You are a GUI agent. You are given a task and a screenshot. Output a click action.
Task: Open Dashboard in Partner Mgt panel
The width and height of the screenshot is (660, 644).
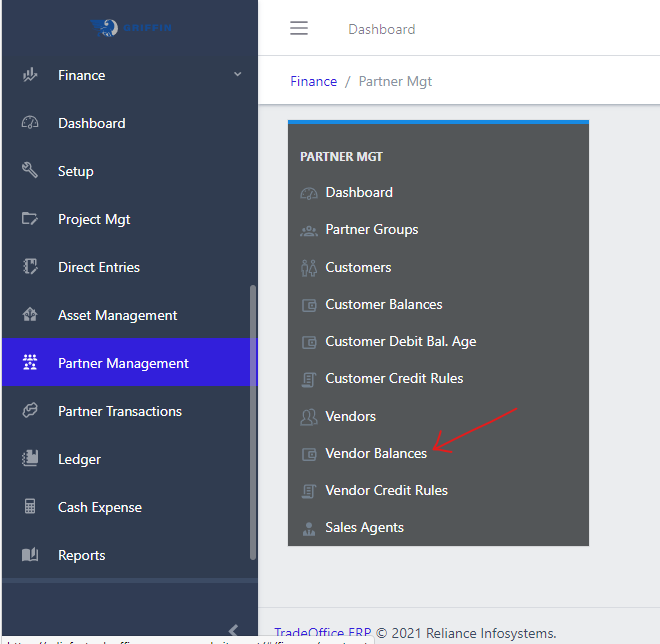(359, 192)
